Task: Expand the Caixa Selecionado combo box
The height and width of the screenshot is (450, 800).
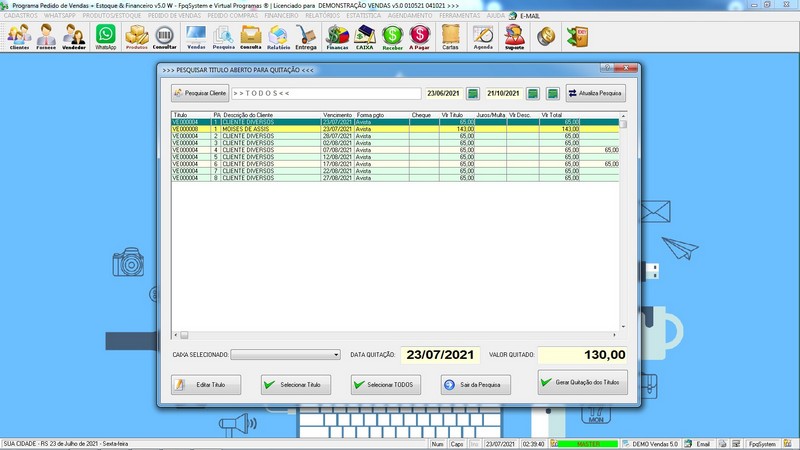Action: 336,355
